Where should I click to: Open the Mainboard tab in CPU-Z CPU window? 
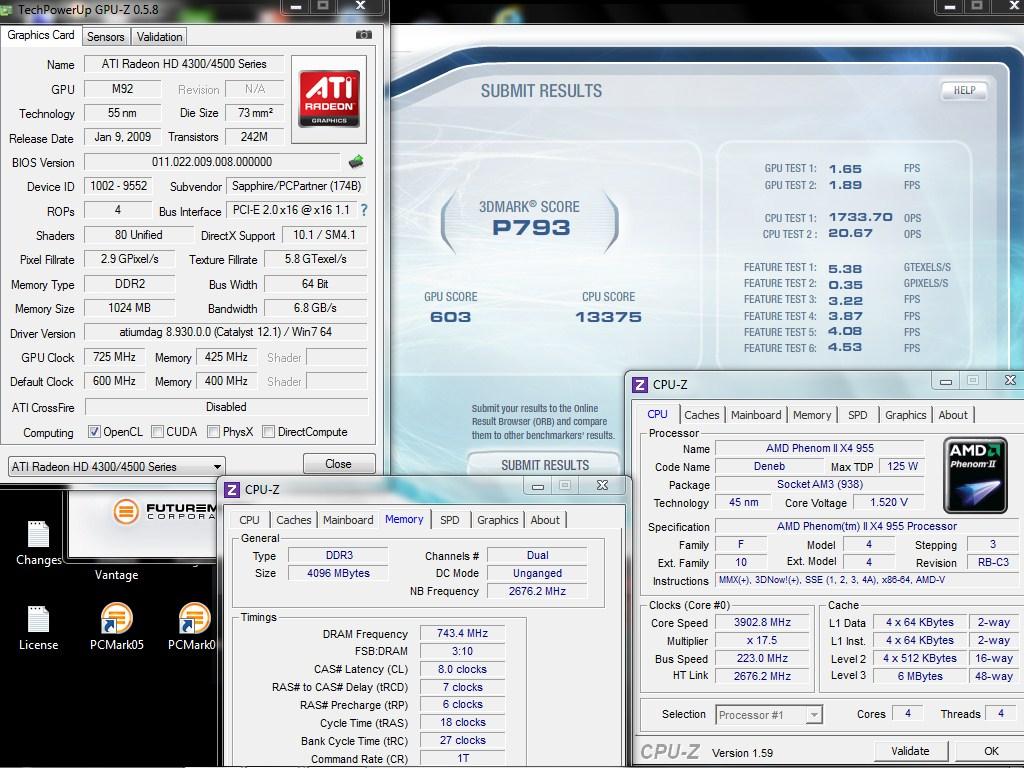[756, 415]
